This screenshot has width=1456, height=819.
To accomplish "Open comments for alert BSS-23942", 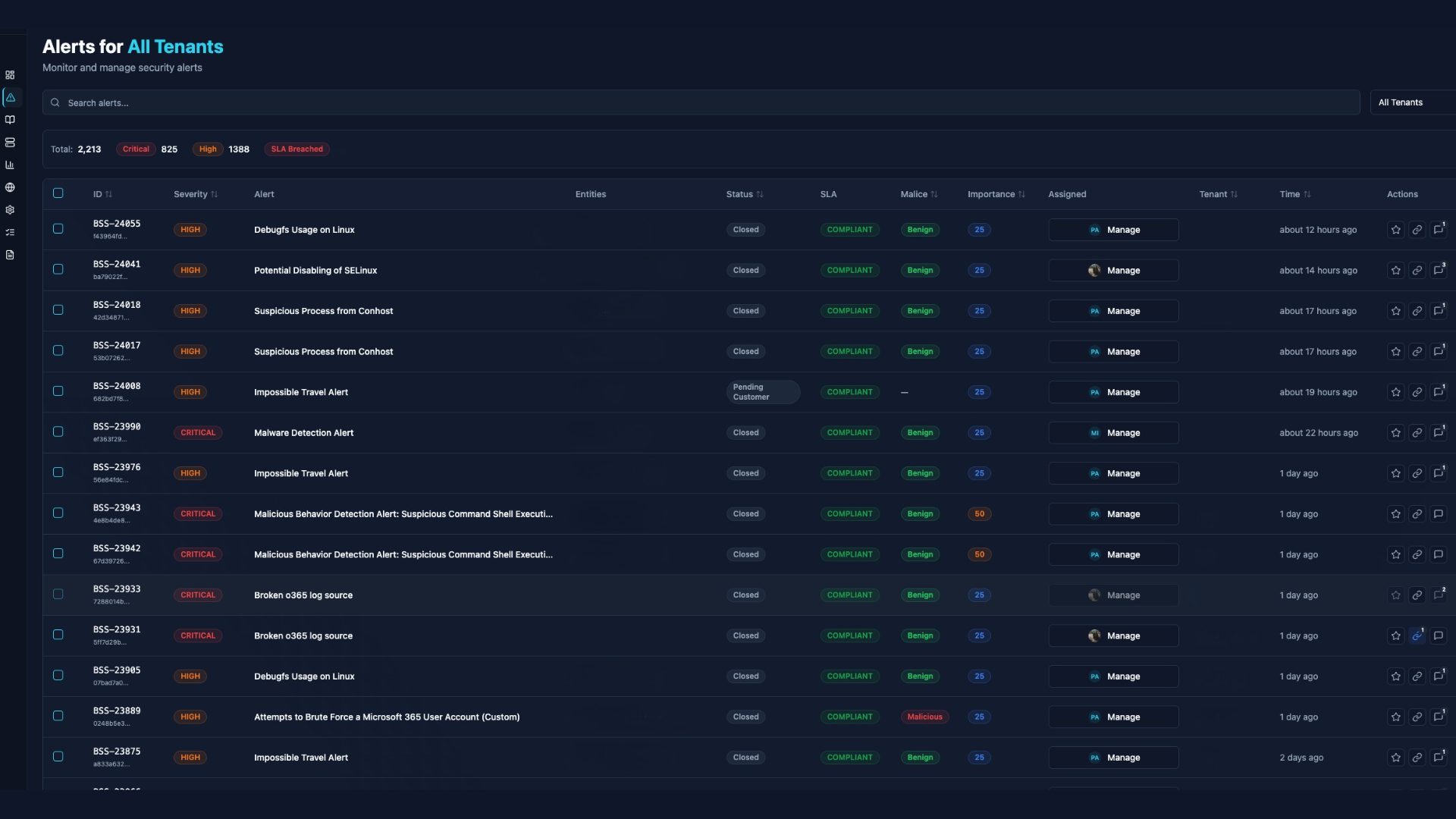I will coord(1439,554).
